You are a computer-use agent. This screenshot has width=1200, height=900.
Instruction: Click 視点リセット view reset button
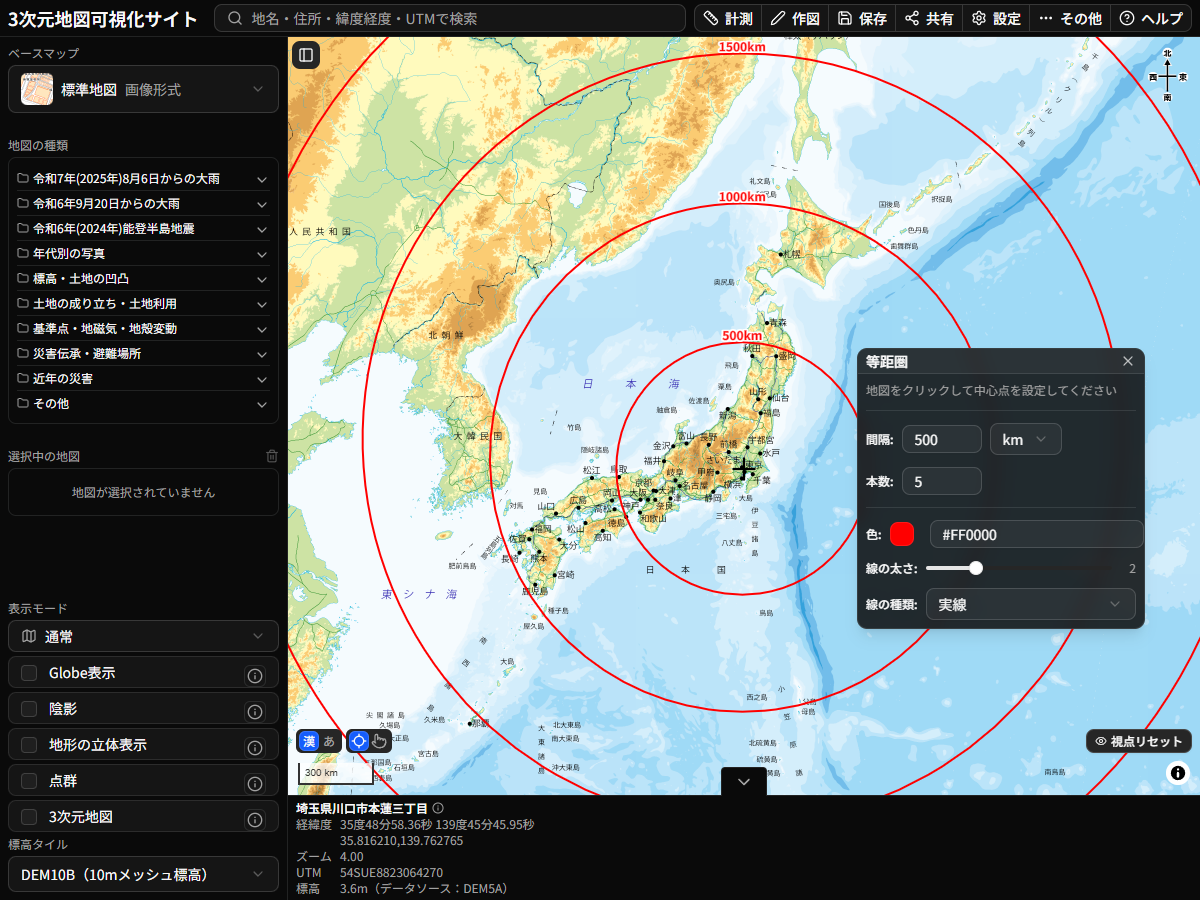tap(1139, 741)
